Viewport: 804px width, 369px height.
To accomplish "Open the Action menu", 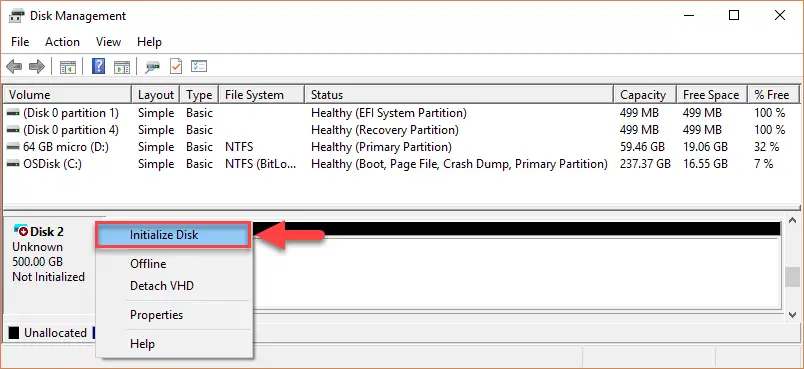I will 62,42.
